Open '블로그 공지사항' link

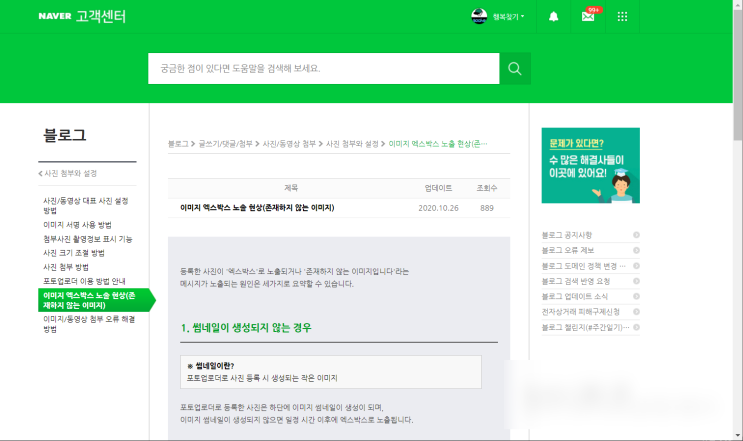tap(567, 235)
